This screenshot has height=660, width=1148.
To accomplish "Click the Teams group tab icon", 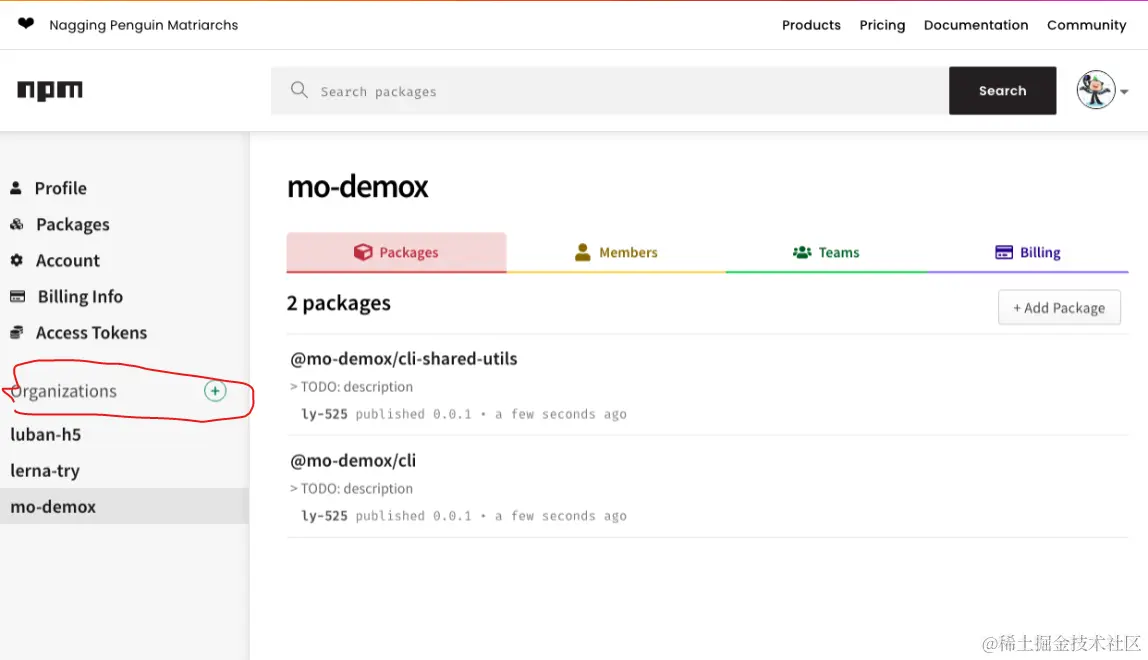I will [802, 252].
